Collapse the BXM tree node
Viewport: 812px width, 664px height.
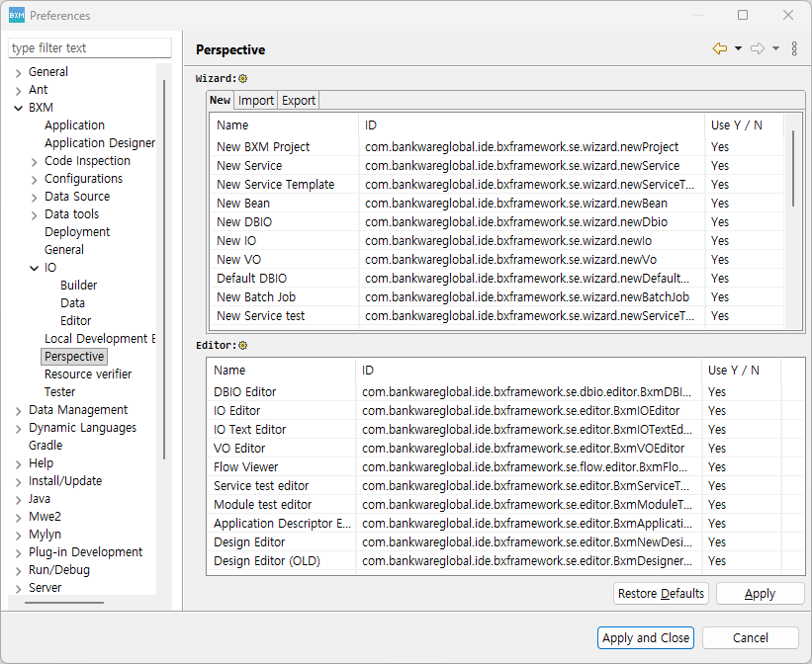18,108
